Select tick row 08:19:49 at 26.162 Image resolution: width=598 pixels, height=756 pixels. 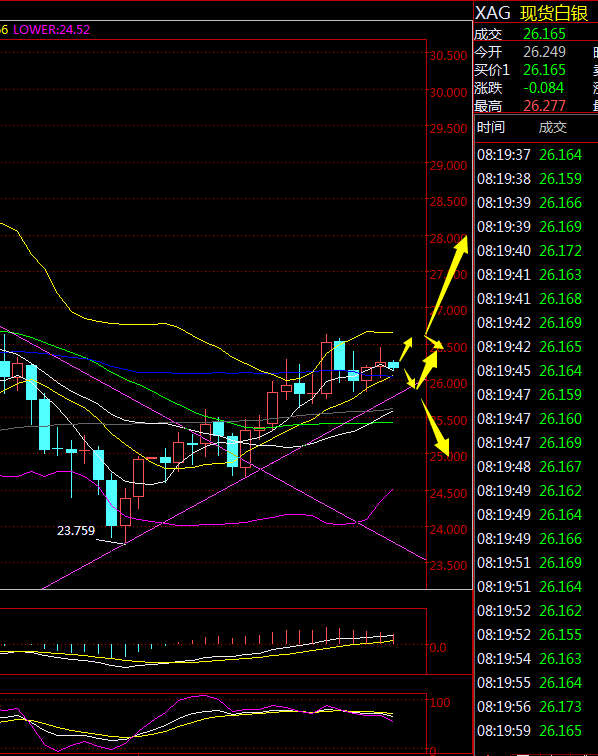tap(530, 491)
